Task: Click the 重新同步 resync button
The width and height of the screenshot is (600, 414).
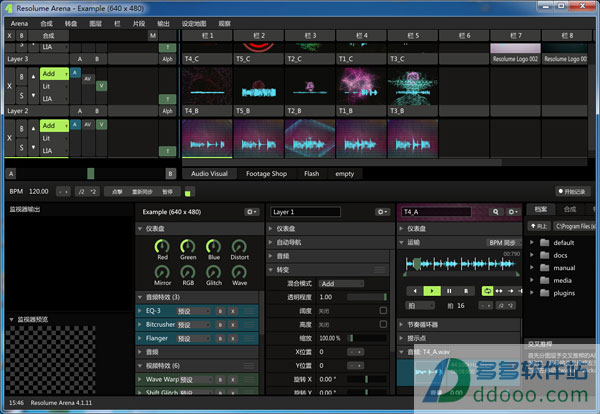Action: (x=142, y=192)
